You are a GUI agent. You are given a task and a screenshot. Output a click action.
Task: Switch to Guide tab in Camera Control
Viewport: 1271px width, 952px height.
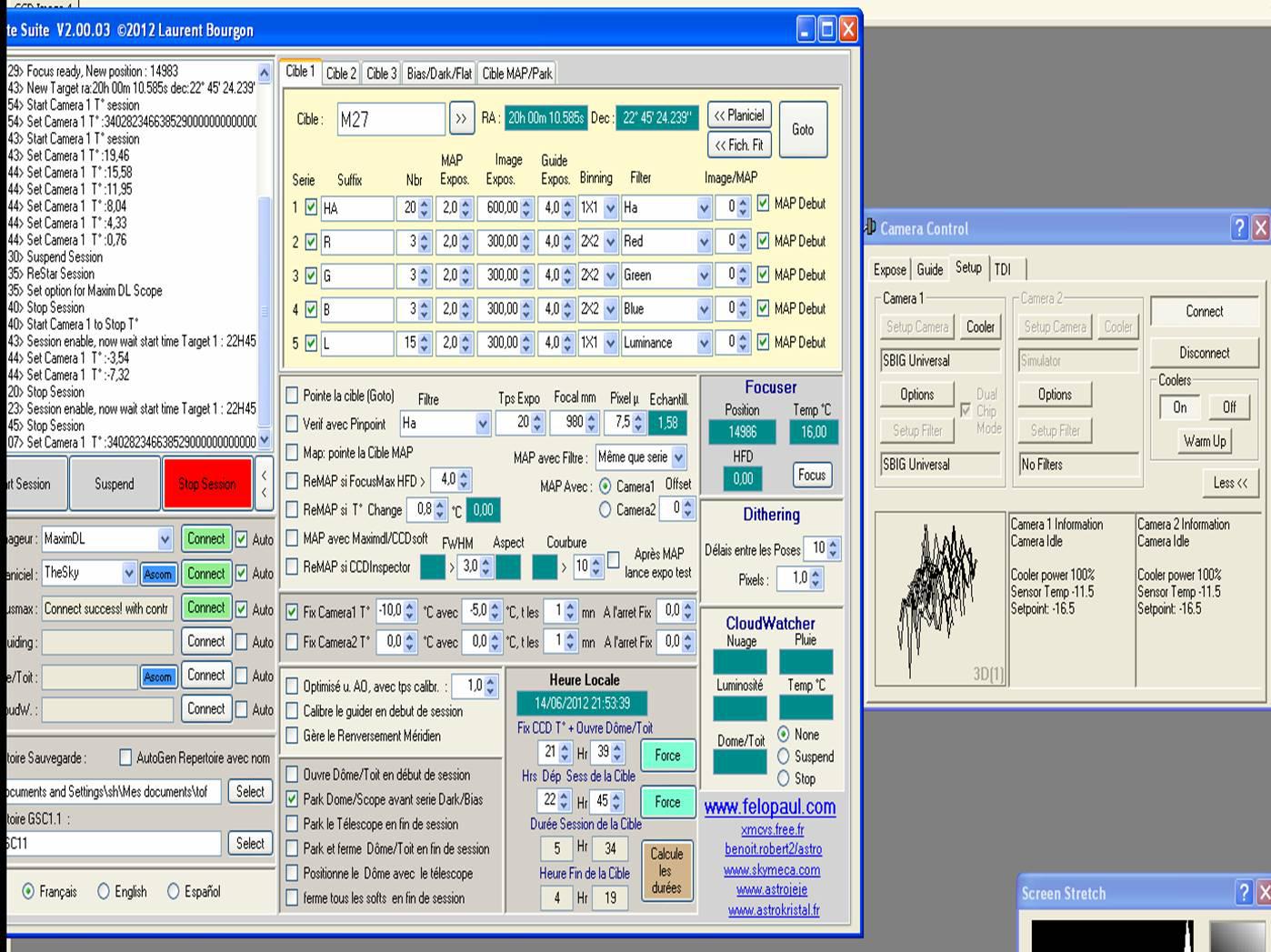929,269
